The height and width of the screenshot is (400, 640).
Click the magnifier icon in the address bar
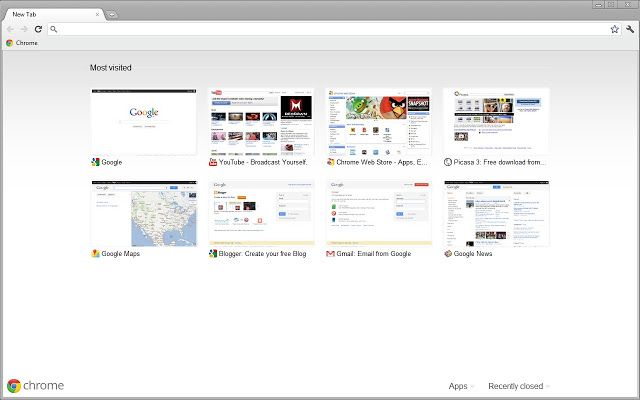coord(53,29)
